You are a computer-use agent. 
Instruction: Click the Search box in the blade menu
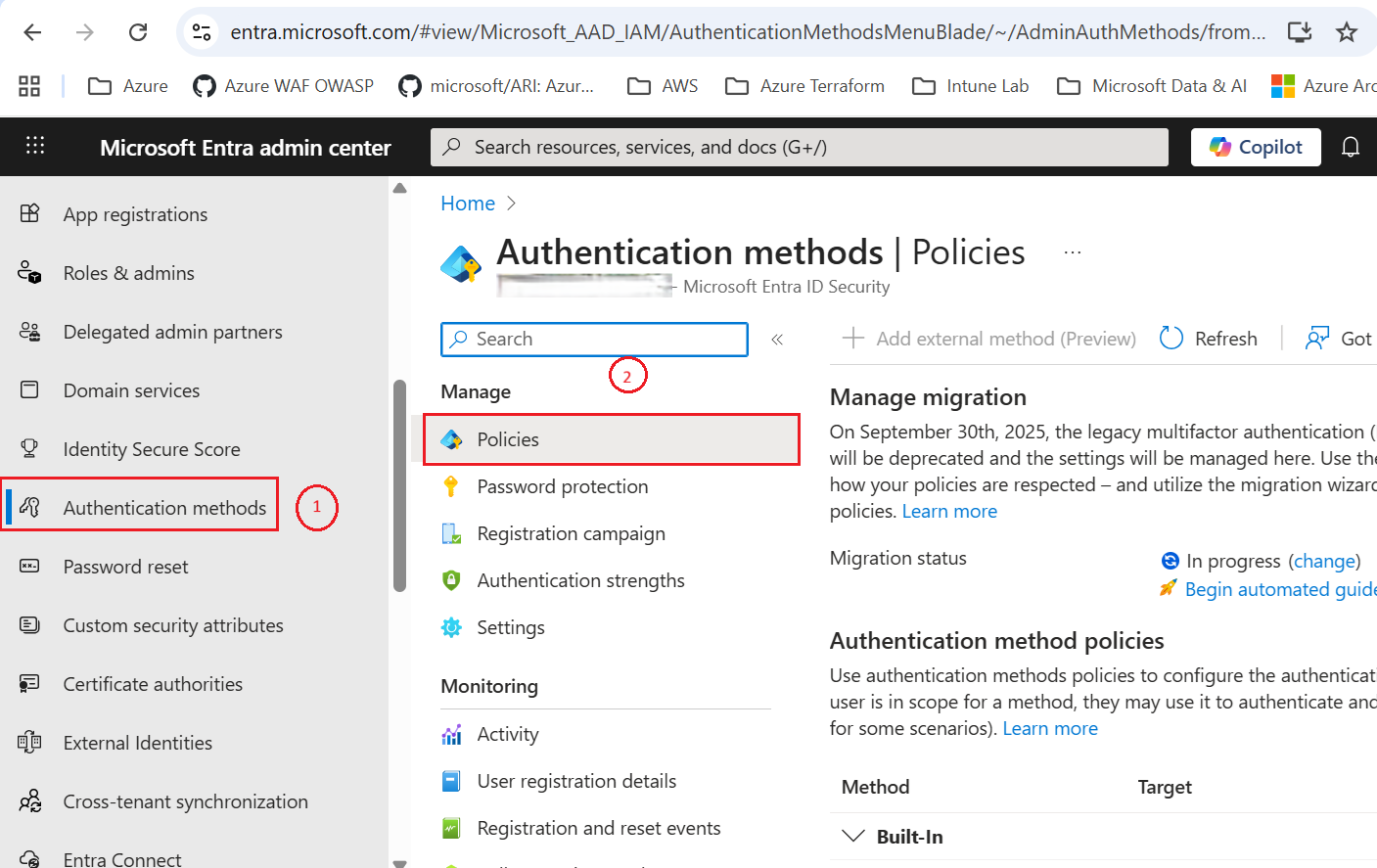coord(594,340)
